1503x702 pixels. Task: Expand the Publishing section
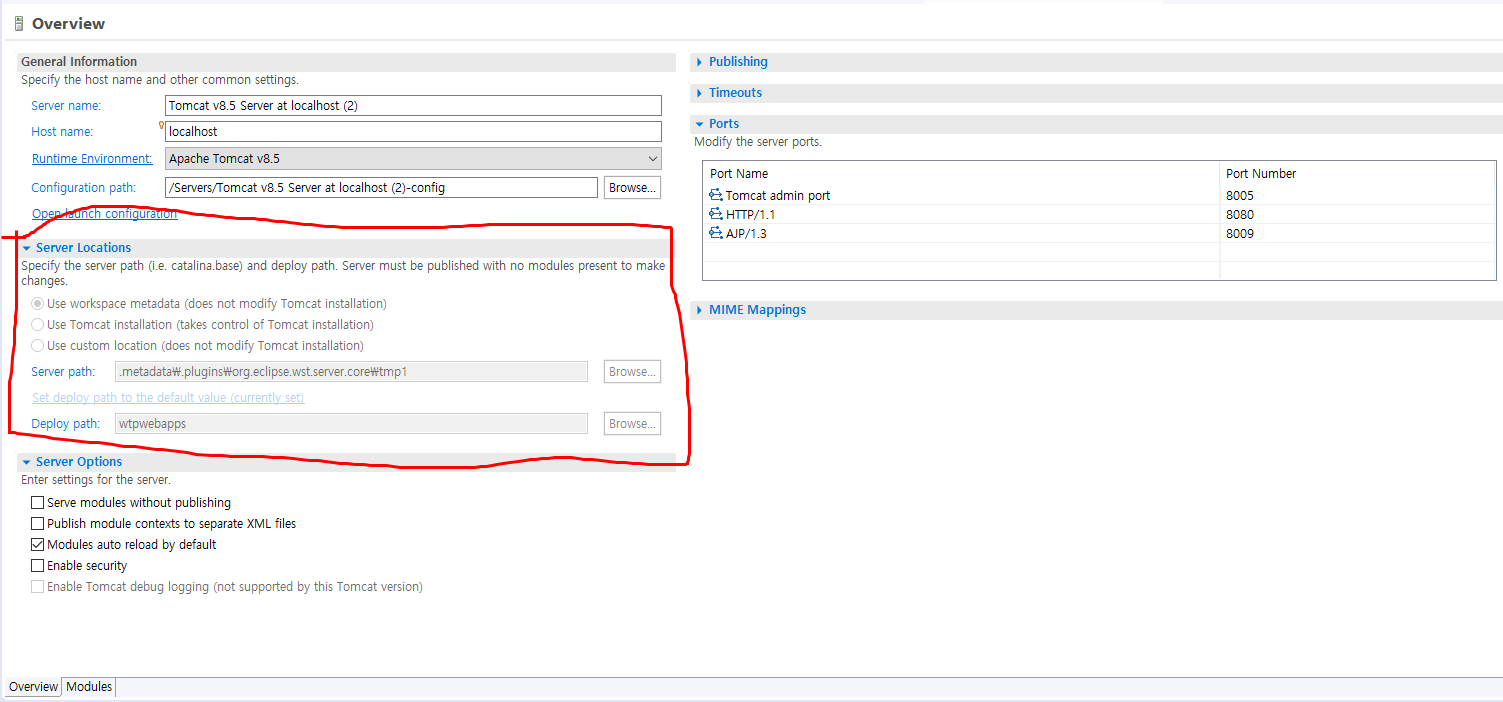tap(700, 62)
